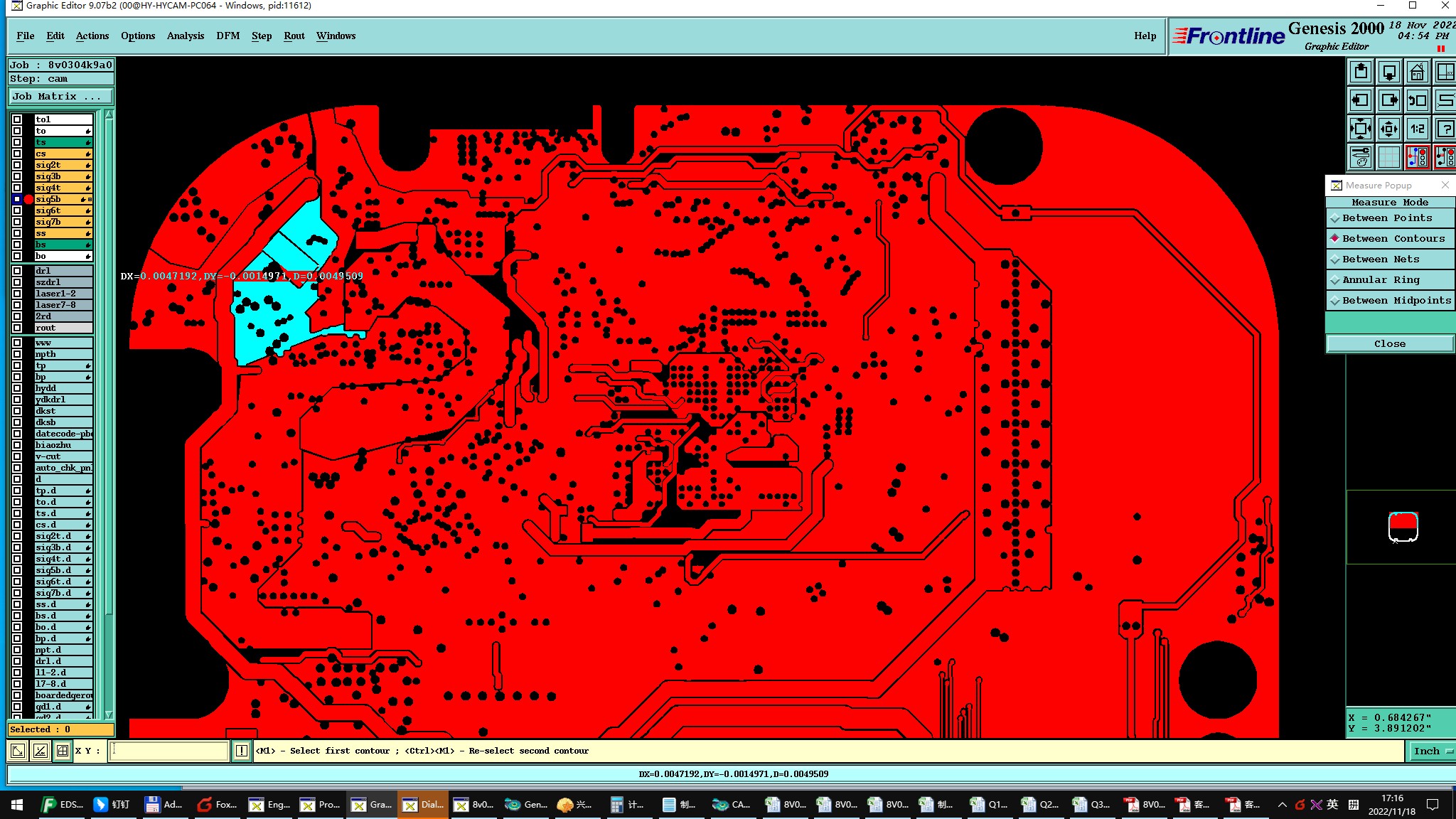Screen dimensions: 1456x819
Task: Click the pan left arrow icon
Action: (1361, 100)
